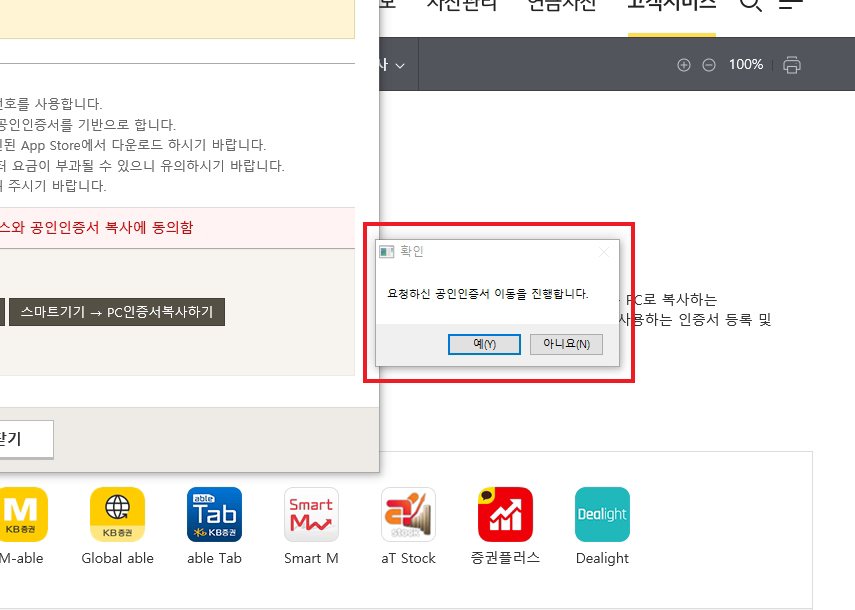Viewport: 855px width, 610px height.
Task: Click 스마트기기 → PC인증서복사하기 button
Action: 117,312
